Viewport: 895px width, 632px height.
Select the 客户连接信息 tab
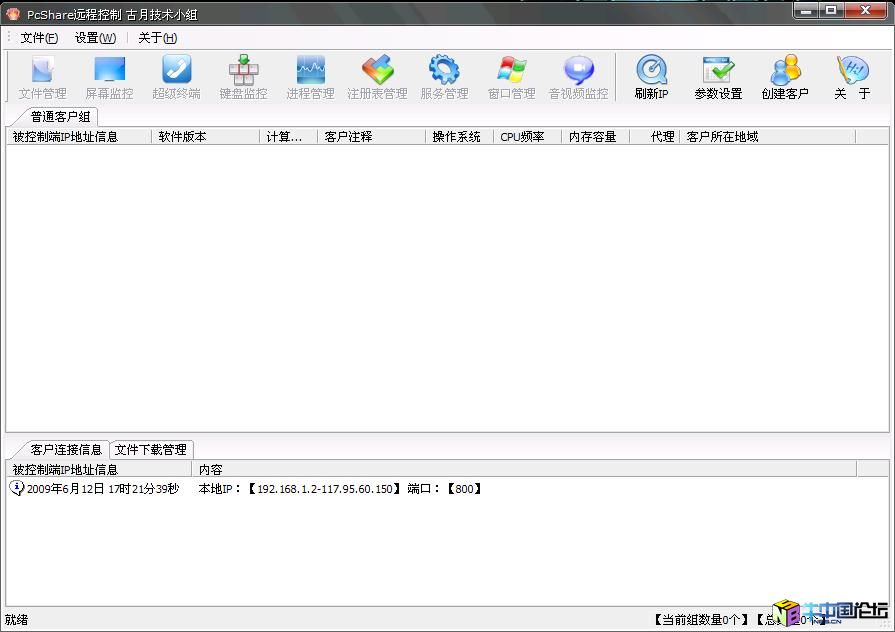coord(66,450)
